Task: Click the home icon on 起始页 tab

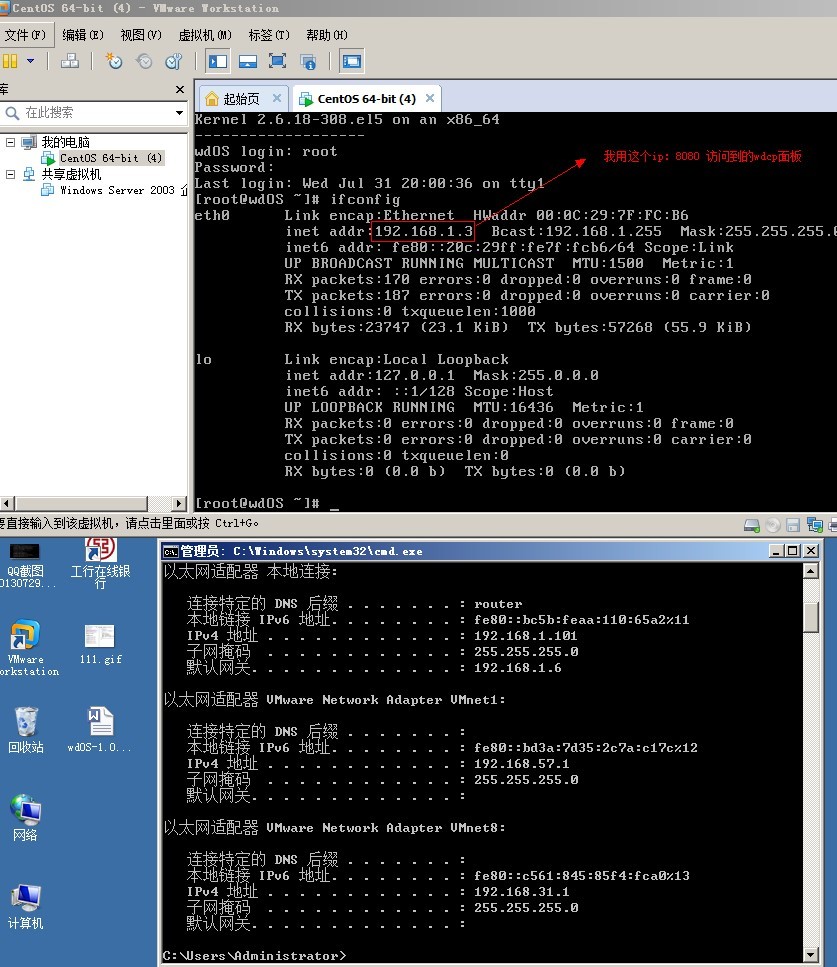Action: coord(212,99)
